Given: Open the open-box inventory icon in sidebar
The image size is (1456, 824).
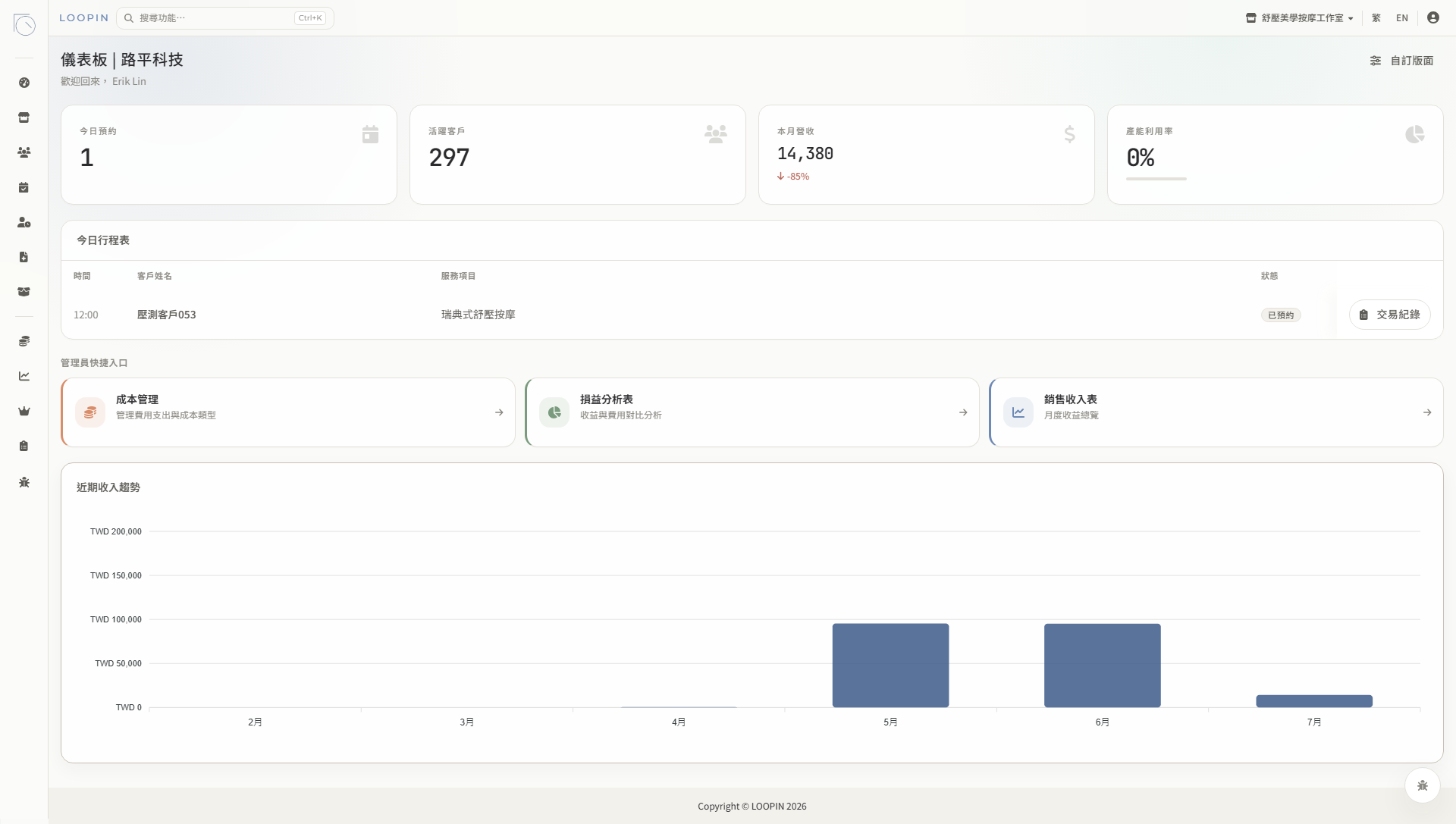Looking at the screenshot, I should [x=24, y=292].
